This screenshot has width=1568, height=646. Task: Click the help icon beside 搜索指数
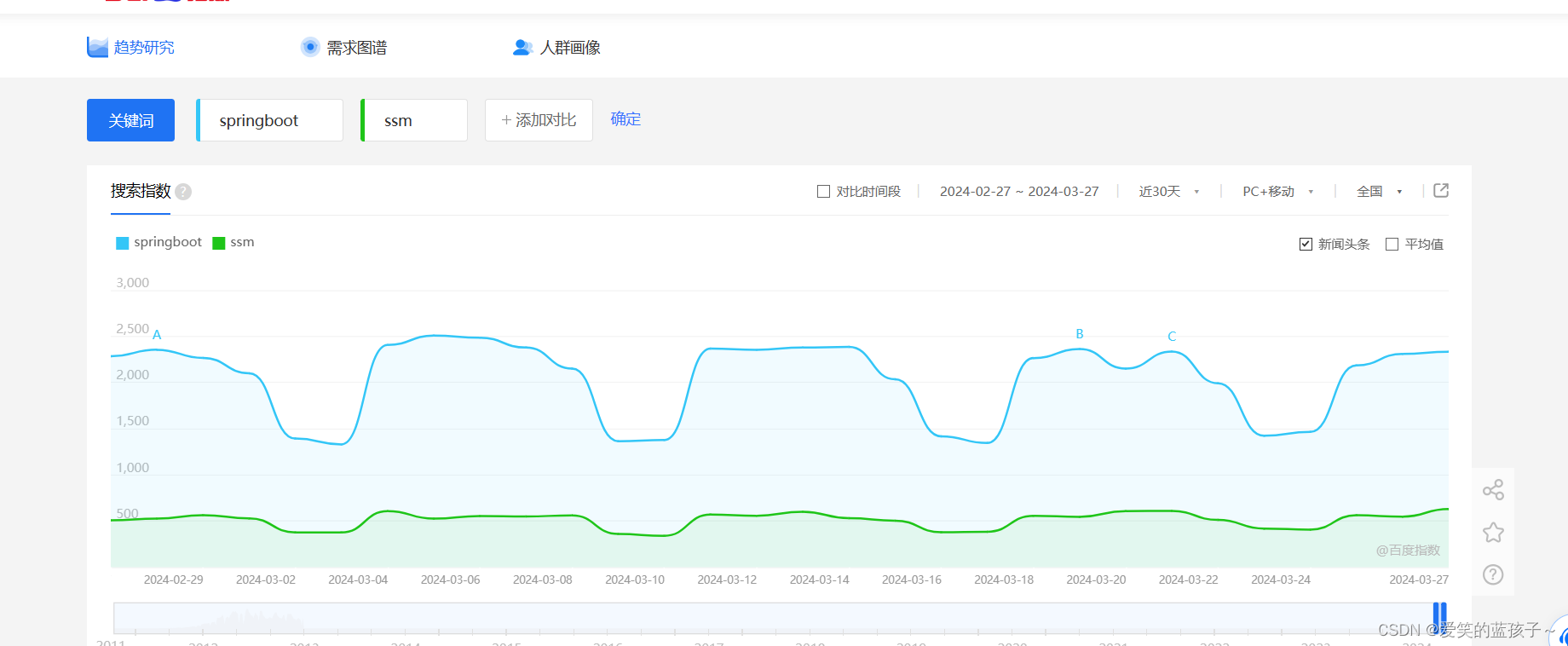[183, 192]
